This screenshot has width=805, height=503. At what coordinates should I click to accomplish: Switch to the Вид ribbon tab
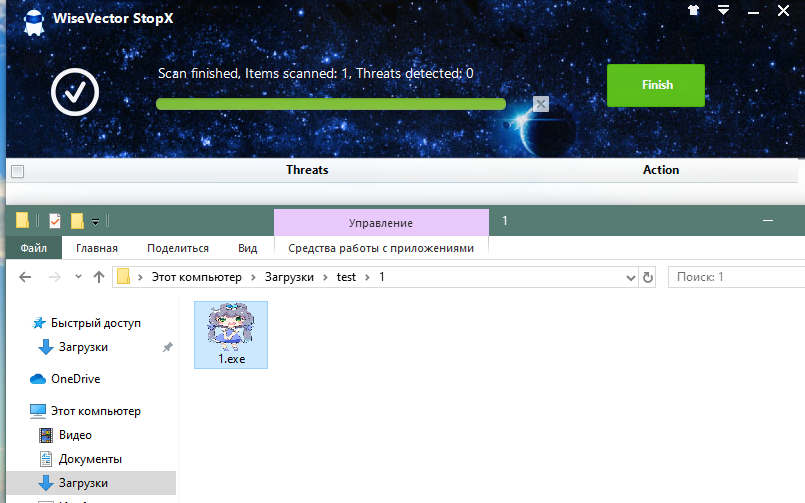(247, 248)
